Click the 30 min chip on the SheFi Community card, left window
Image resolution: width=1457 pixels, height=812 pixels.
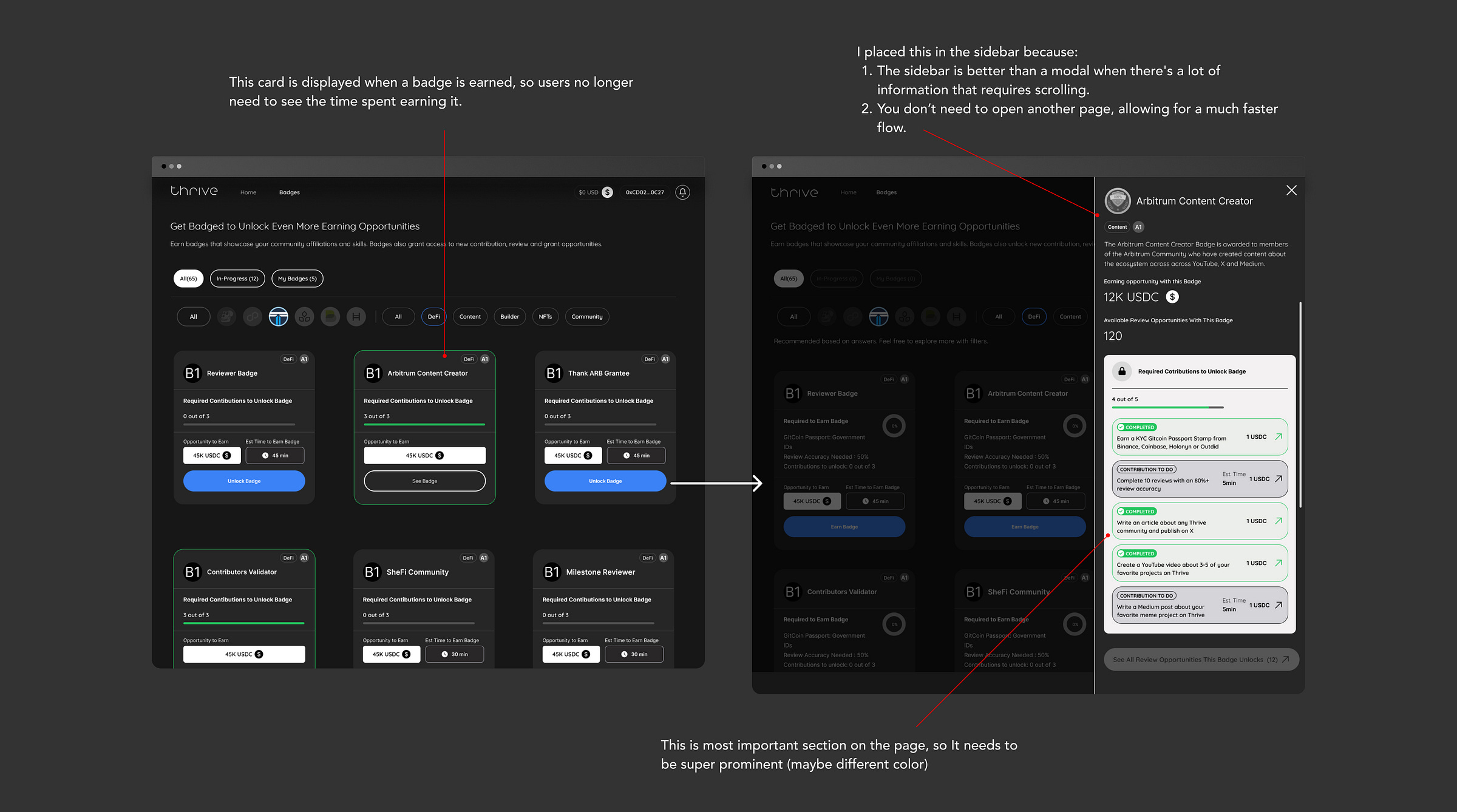tap(455, 654)
